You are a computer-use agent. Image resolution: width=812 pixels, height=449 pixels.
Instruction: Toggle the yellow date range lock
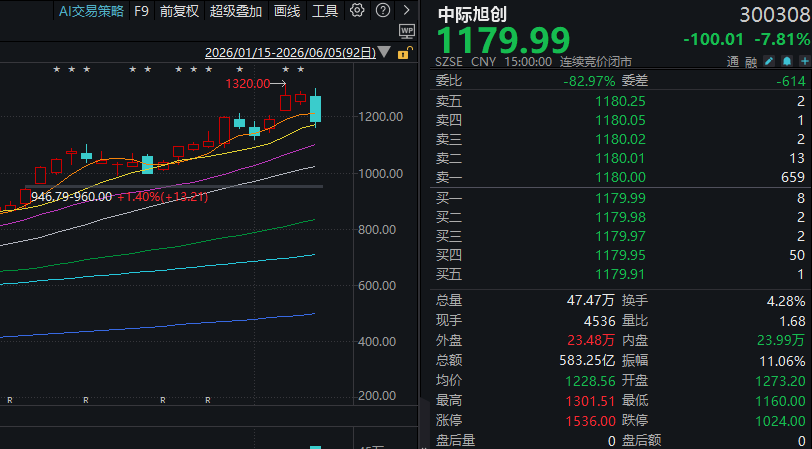pyautogui.click(x=404, y=53)
